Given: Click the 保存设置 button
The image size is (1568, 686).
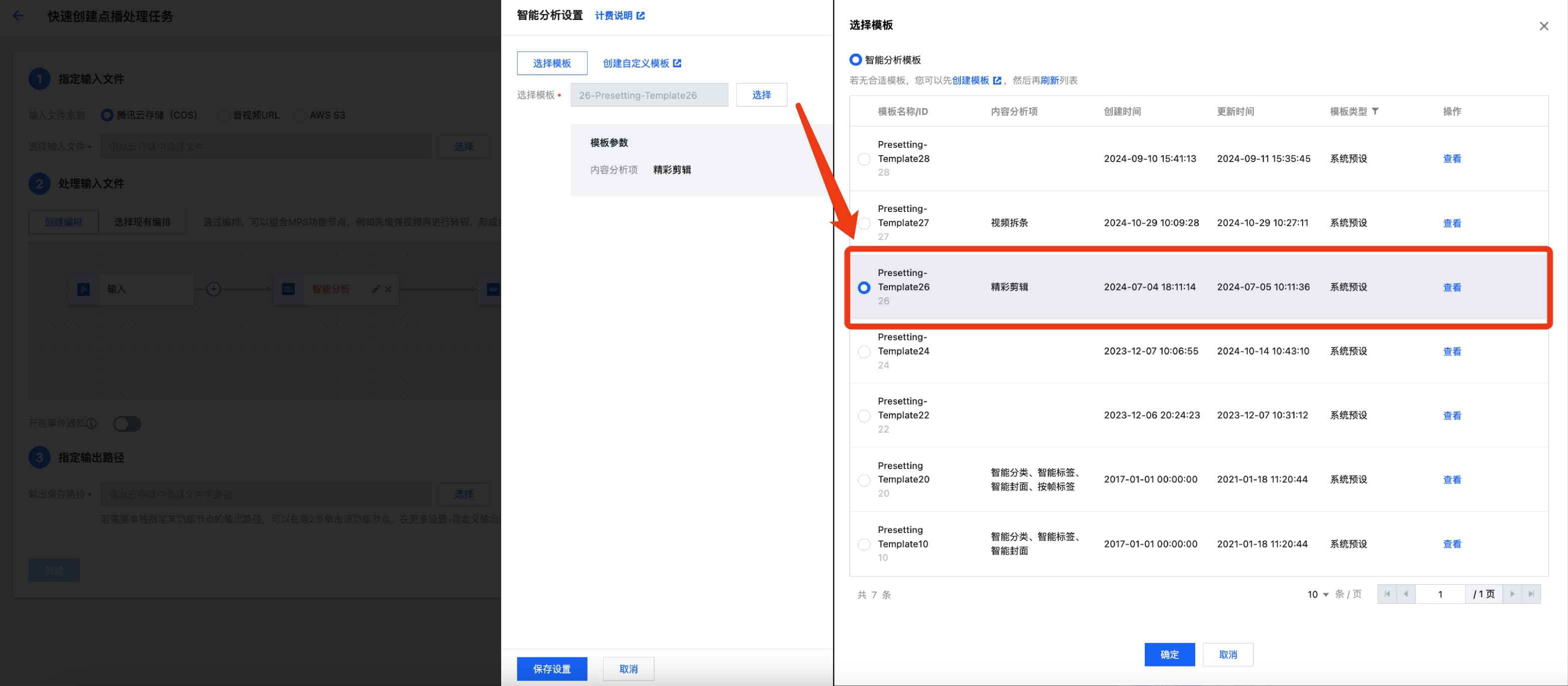Looking at the screenshot, I should click(552, 669).
